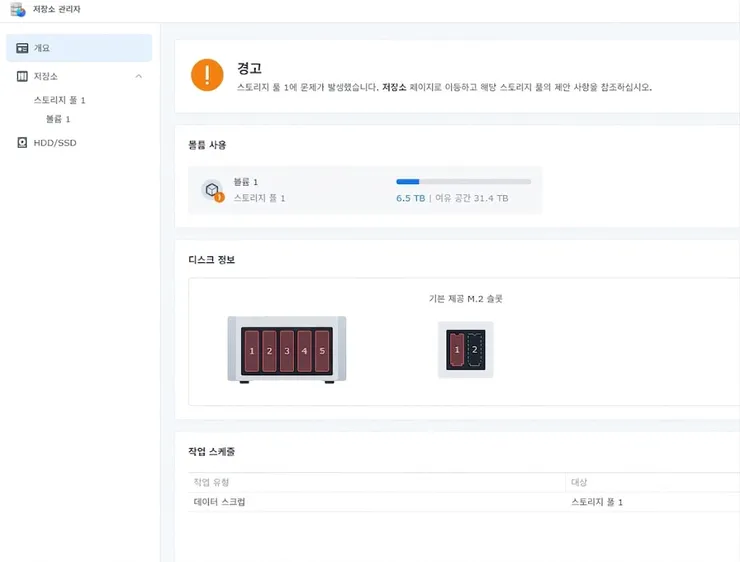The width and height of the screenshot is (740, 562).
Task: Select drive bay 5 on the NAS diagram
Action: click(322, 351)
